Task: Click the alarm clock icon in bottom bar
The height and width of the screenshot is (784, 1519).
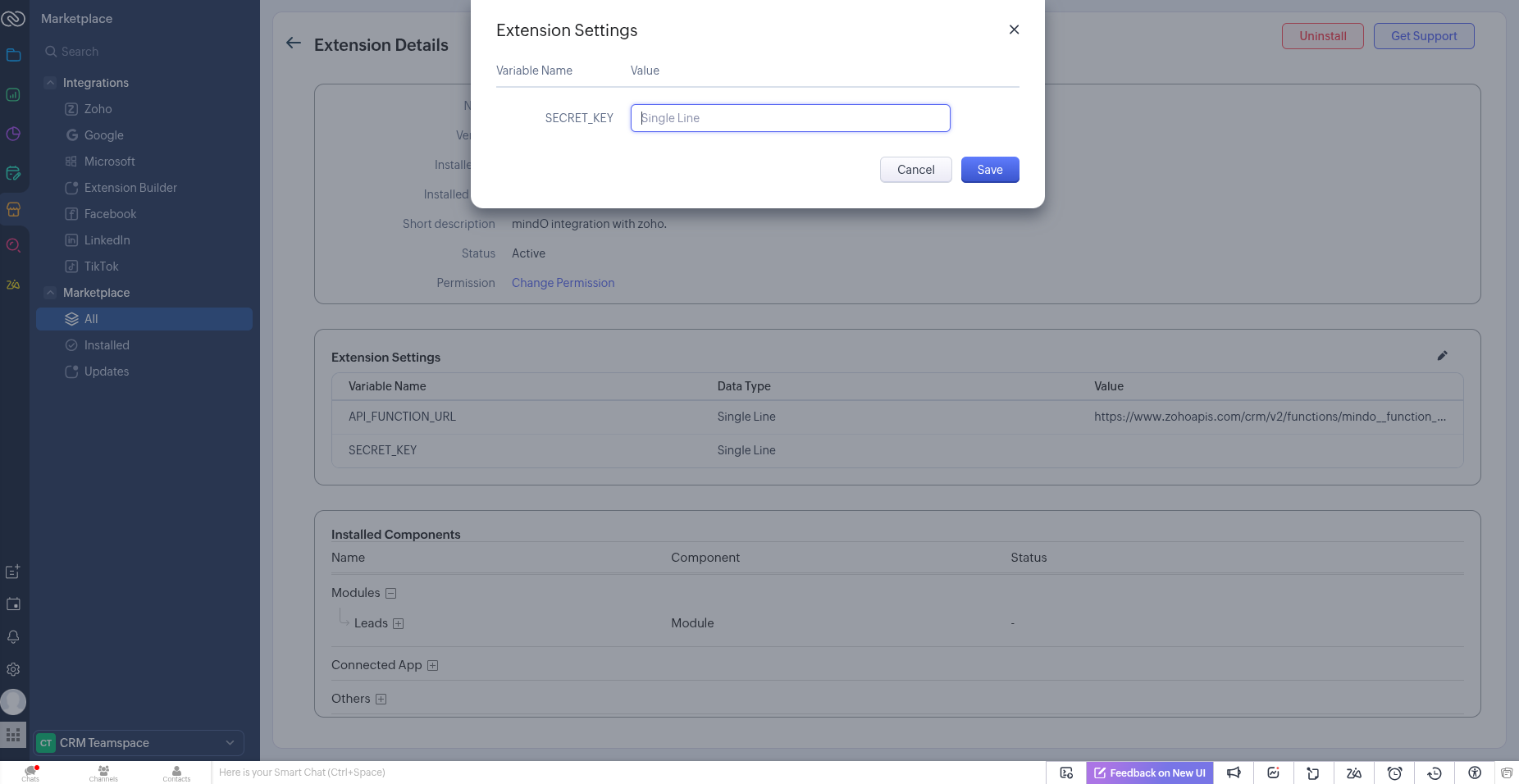Action: pyautogui.click(x=1394, y=773)
